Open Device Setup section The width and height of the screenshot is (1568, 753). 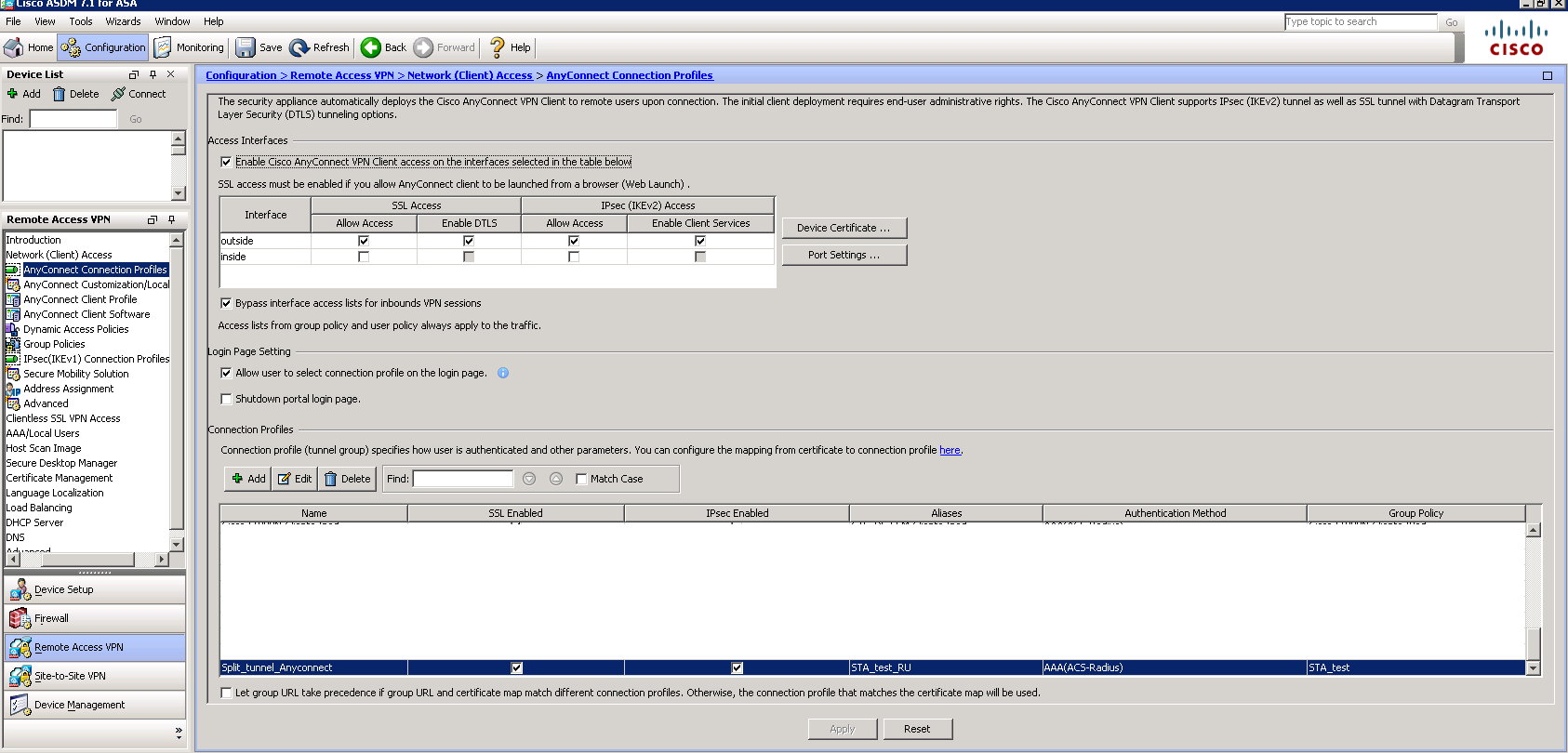point(95,589)
